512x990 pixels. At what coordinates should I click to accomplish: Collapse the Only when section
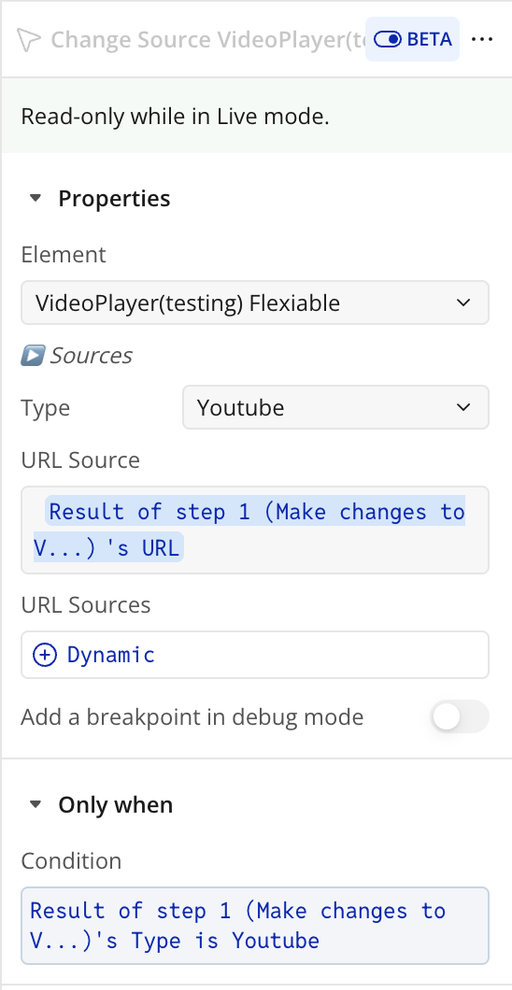coord(35,805)
